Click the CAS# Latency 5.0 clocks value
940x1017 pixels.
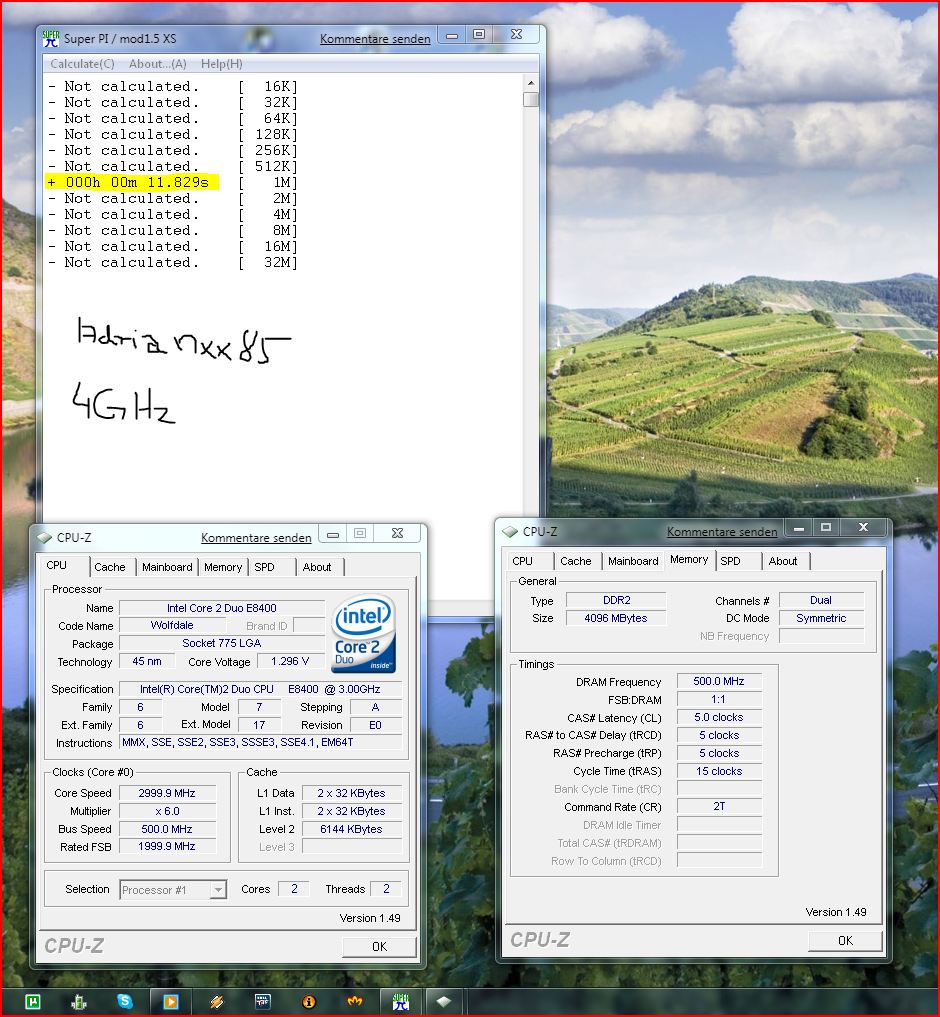(x=719, y=718)
